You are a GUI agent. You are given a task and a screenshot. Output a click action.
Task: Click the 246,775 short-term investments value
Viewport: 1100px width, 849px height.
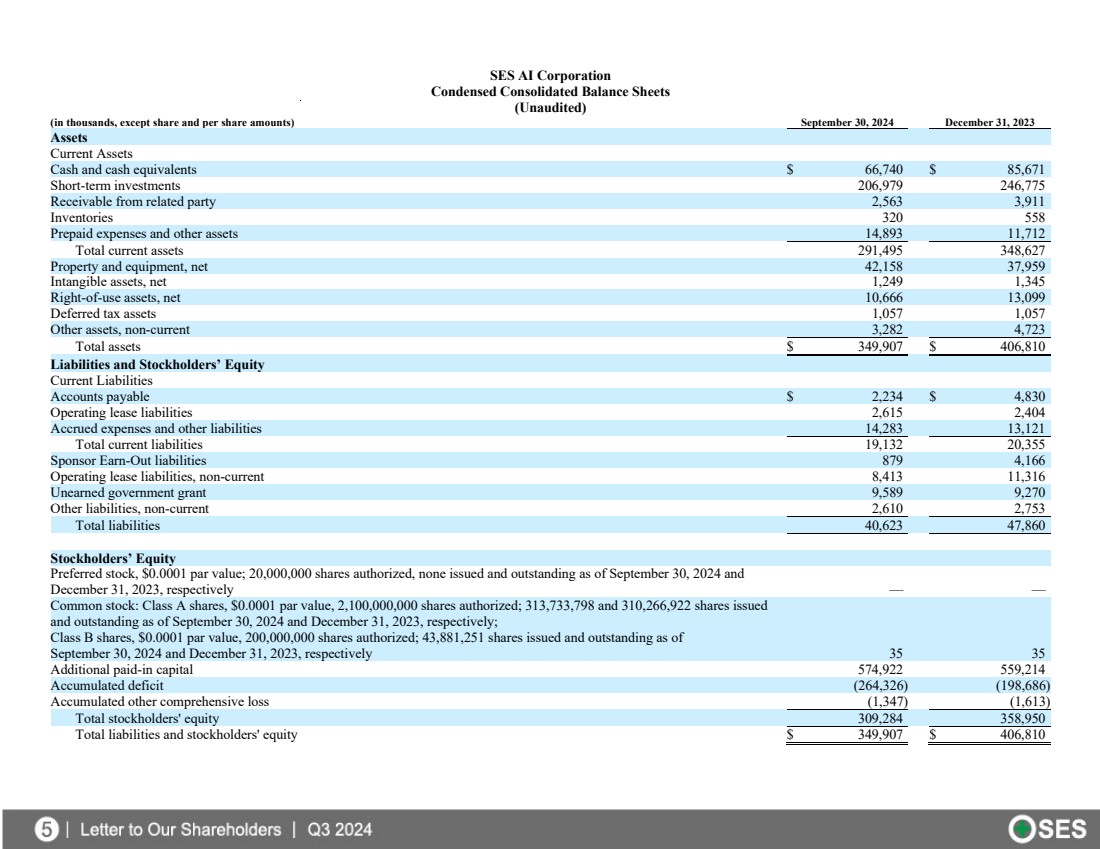tap(1022, 186)
